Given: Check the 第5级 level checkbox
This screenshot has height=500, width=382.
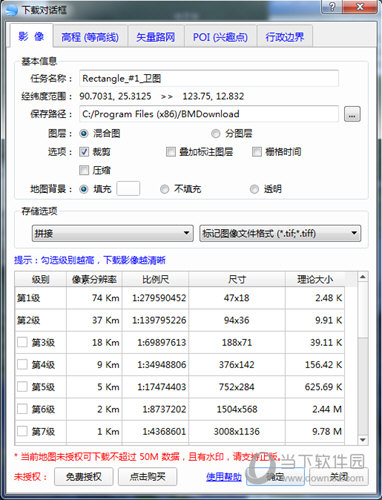Looking at the screenshot, I should [22, 387].
